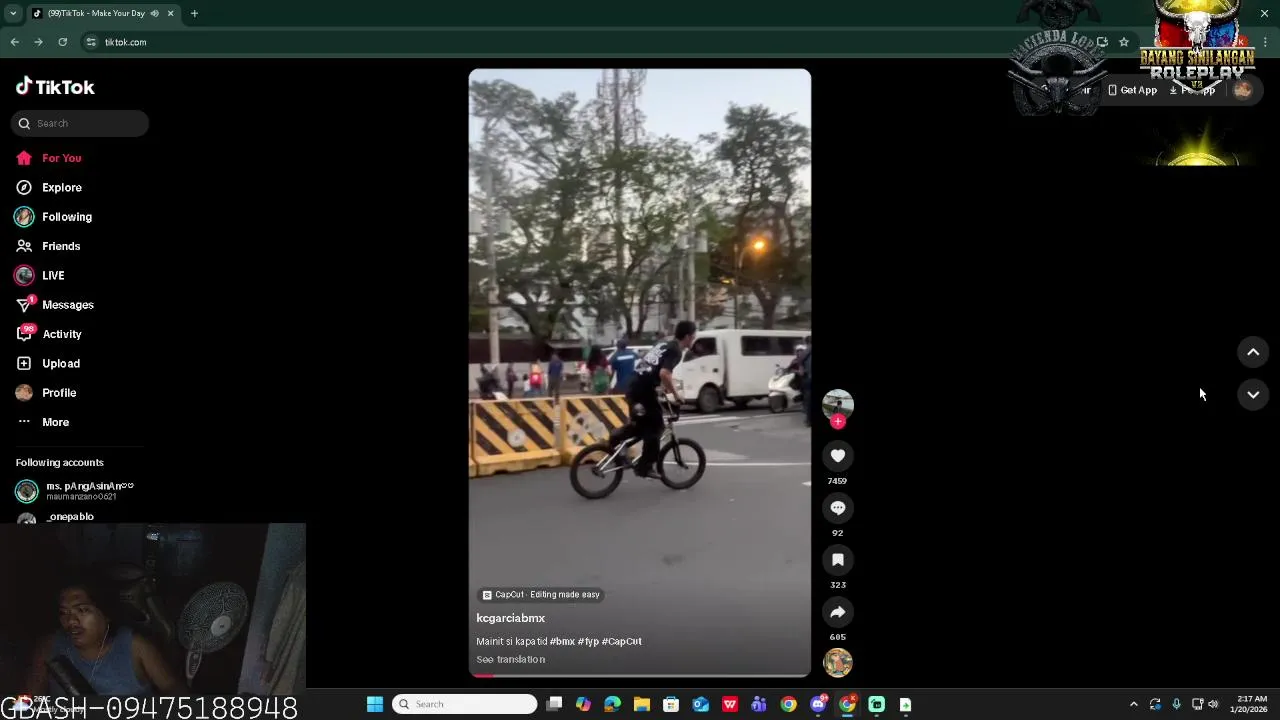
Task: Click the TikTok logo
Action: 55,87
